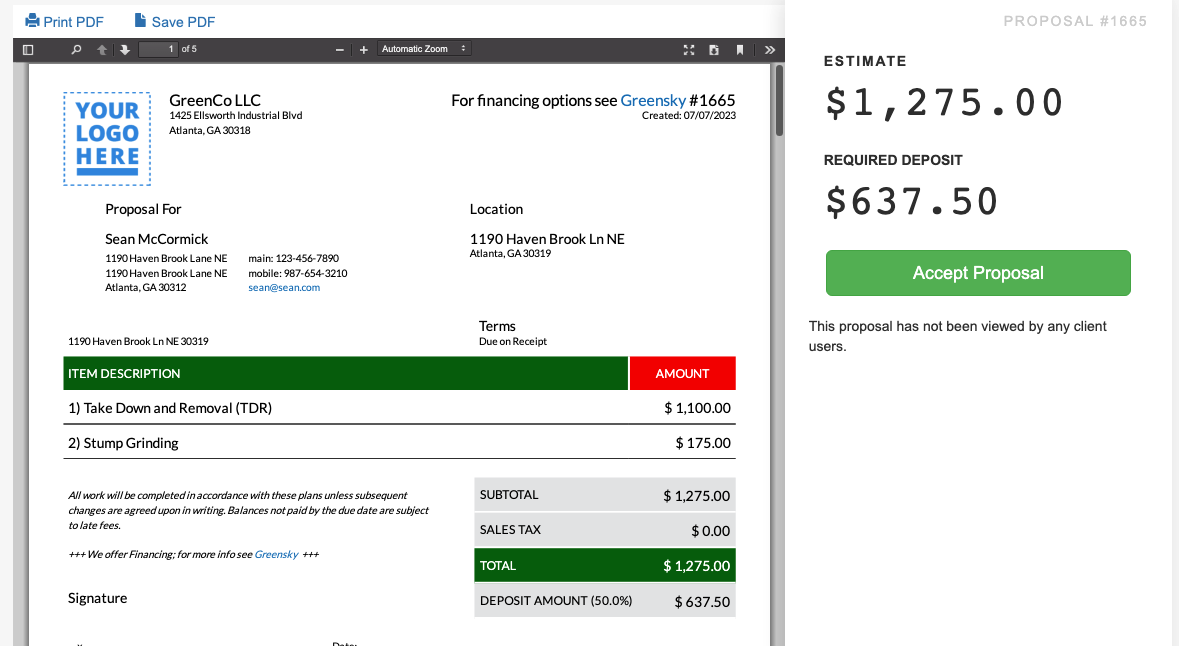Click the bookmark current view icon
The height and width of the screenshot is (646, 1179).
click(740, 49)
